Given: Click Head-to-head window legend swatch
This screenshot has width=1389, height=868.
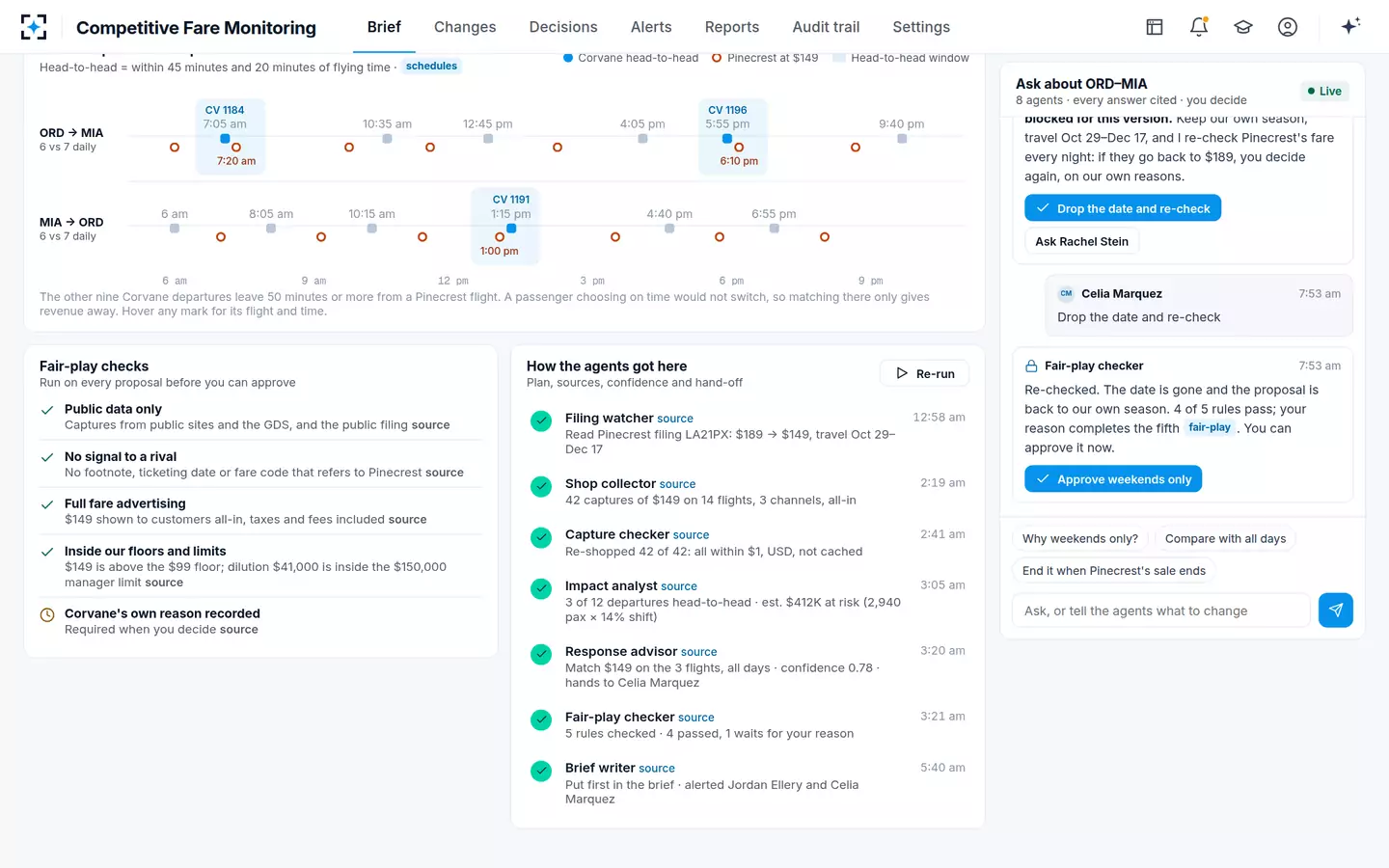Looking at the screenshot, I should (x=839, y=58).
